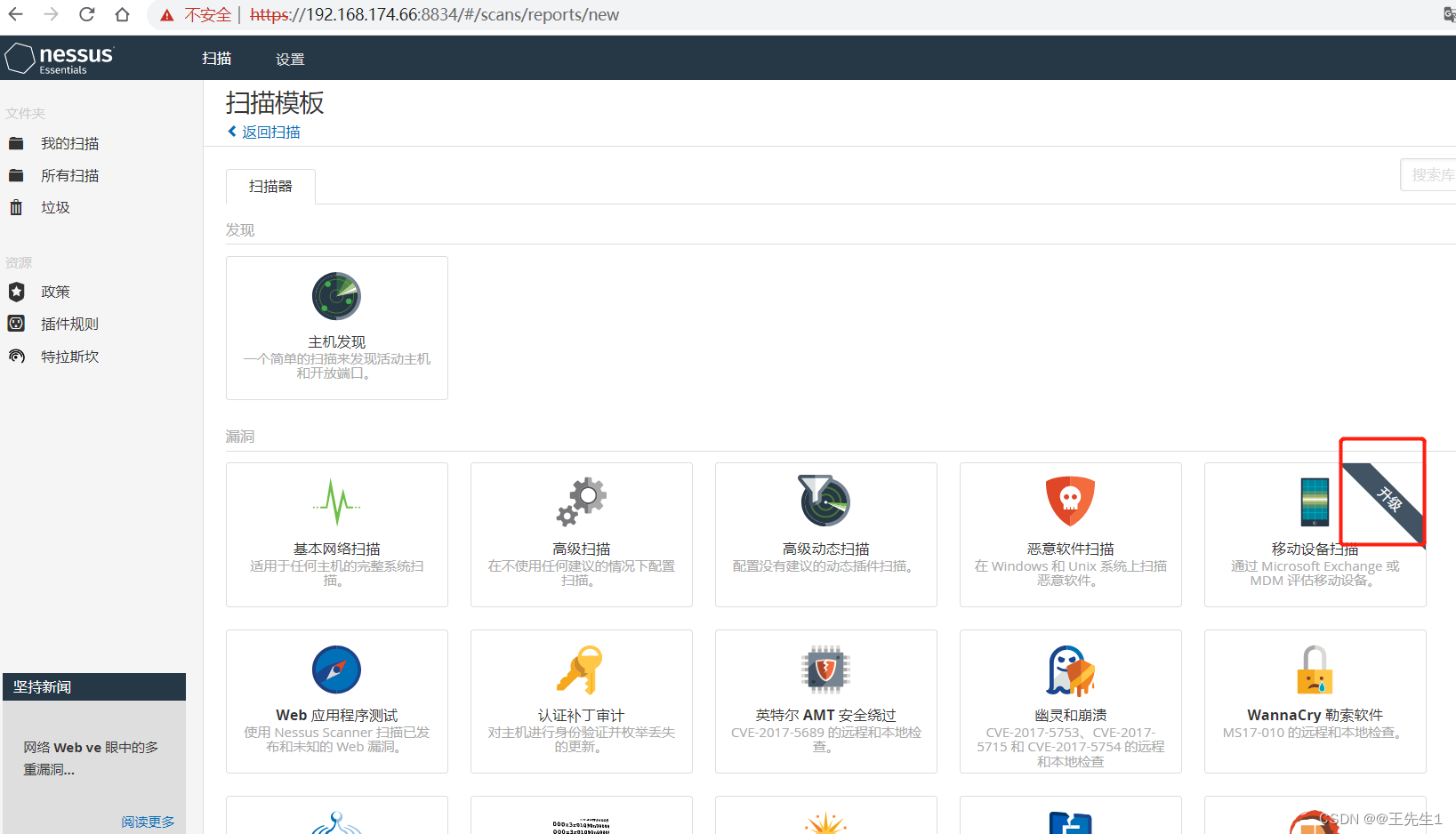Click the 垃圾 trash can icon

pyautogui.click(x=16, y=207)
